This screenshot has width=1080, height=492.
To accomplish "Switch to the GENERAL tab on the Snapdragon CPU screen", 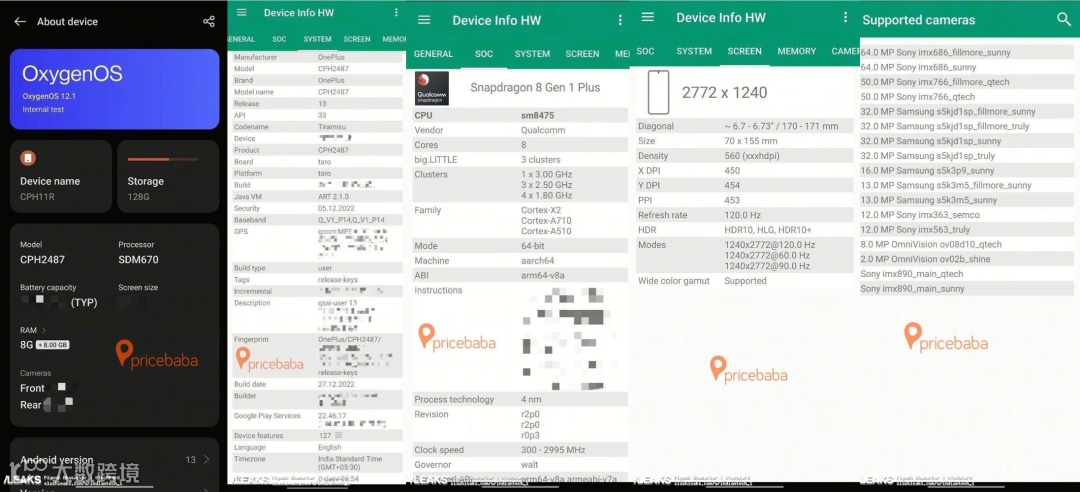I will click(433, 54).
